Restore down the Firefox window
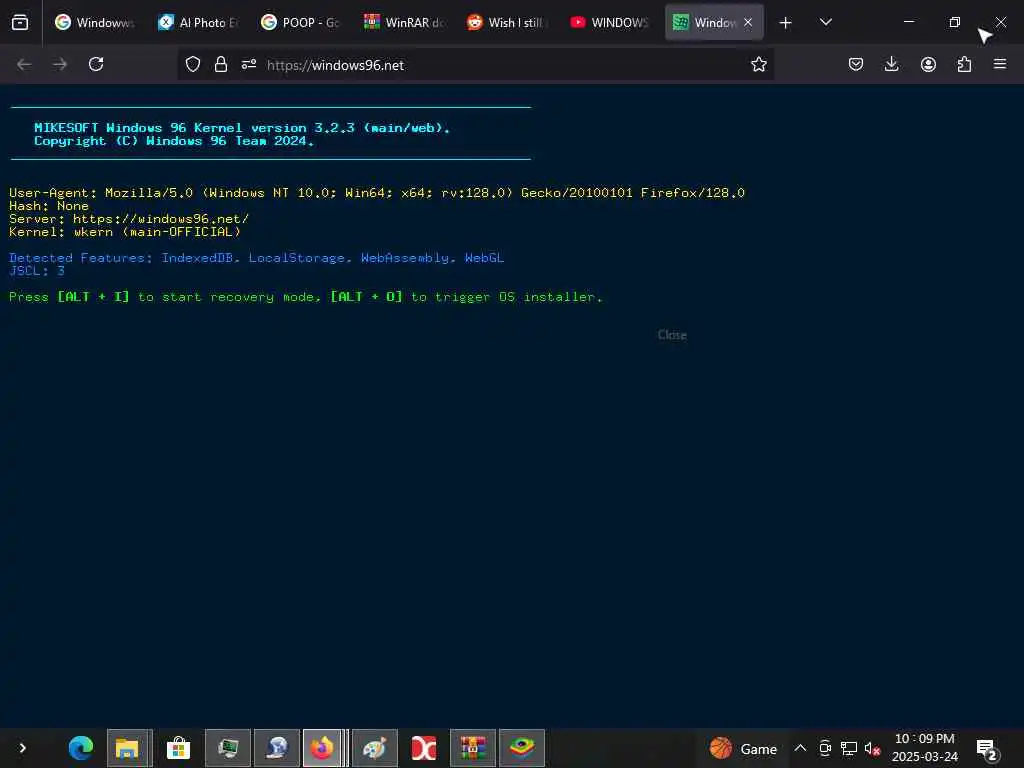1024x768 pixels. tap(955, 22)
